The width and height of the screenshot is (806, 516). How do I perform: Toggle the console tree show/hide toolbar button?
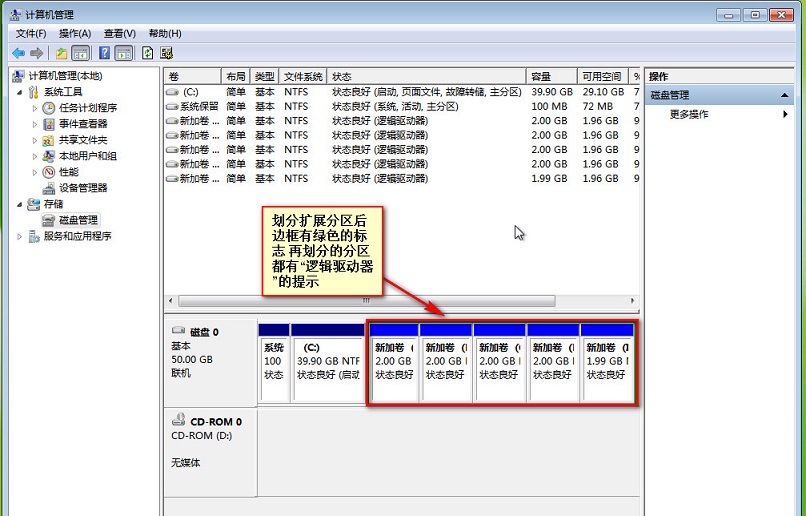pyautogui.click(x=81, y=53)
